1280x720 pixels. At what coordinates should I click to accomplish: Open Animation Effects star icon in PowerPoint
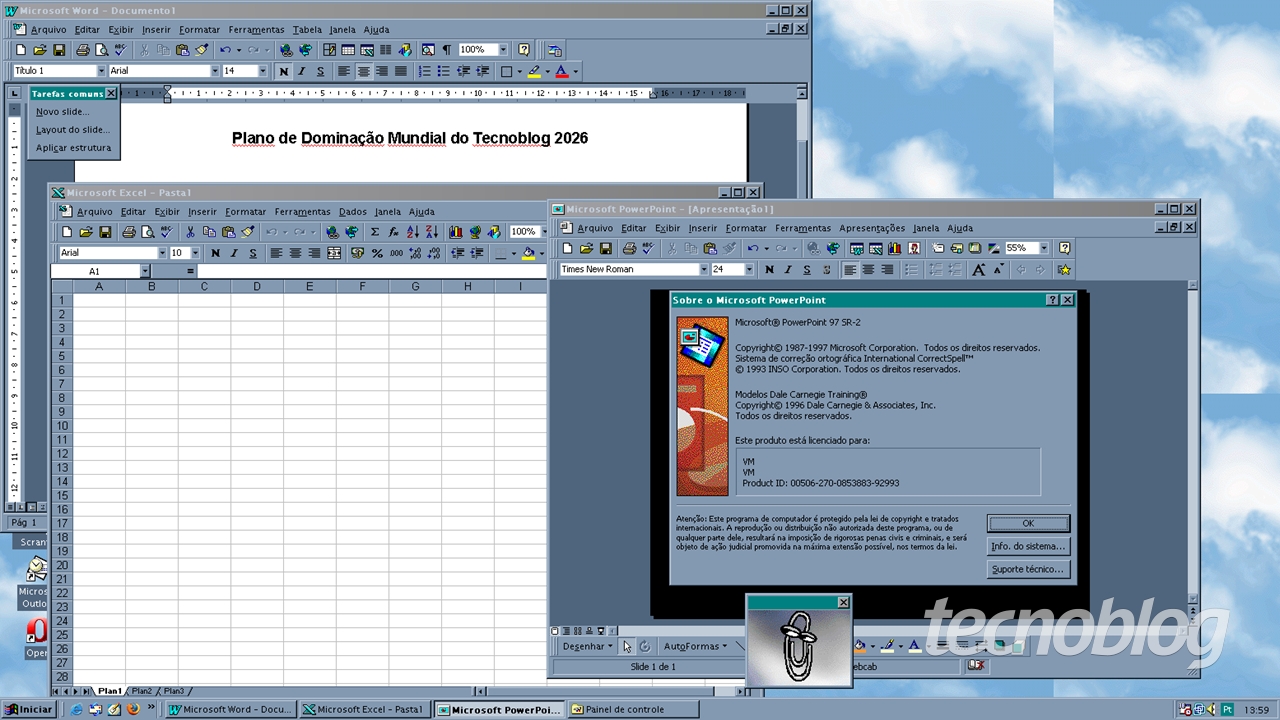1064,270
